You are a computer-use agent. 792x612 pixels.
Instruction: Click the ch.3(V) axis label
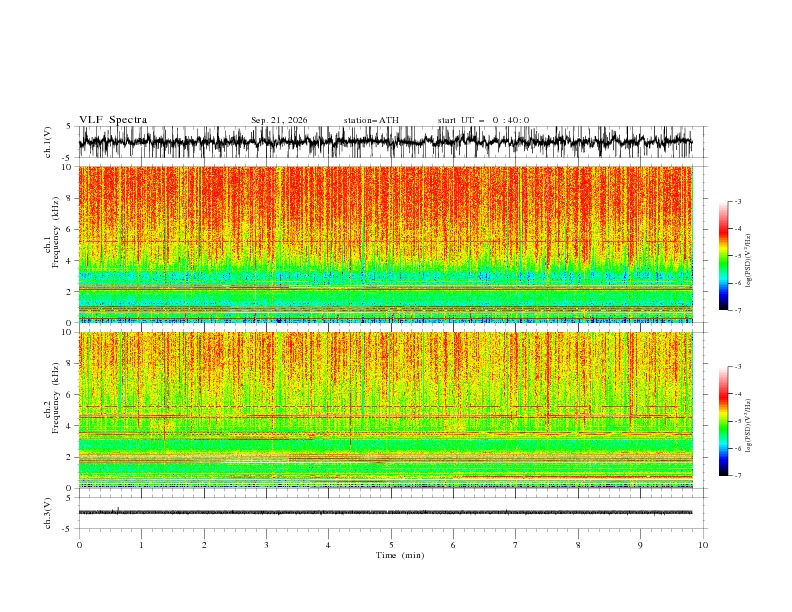pos(48,513)
